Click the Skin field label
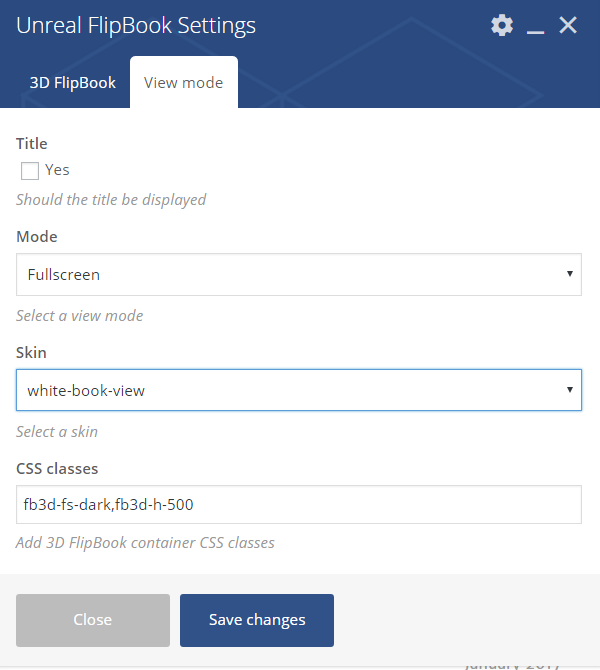 [31, 353]
